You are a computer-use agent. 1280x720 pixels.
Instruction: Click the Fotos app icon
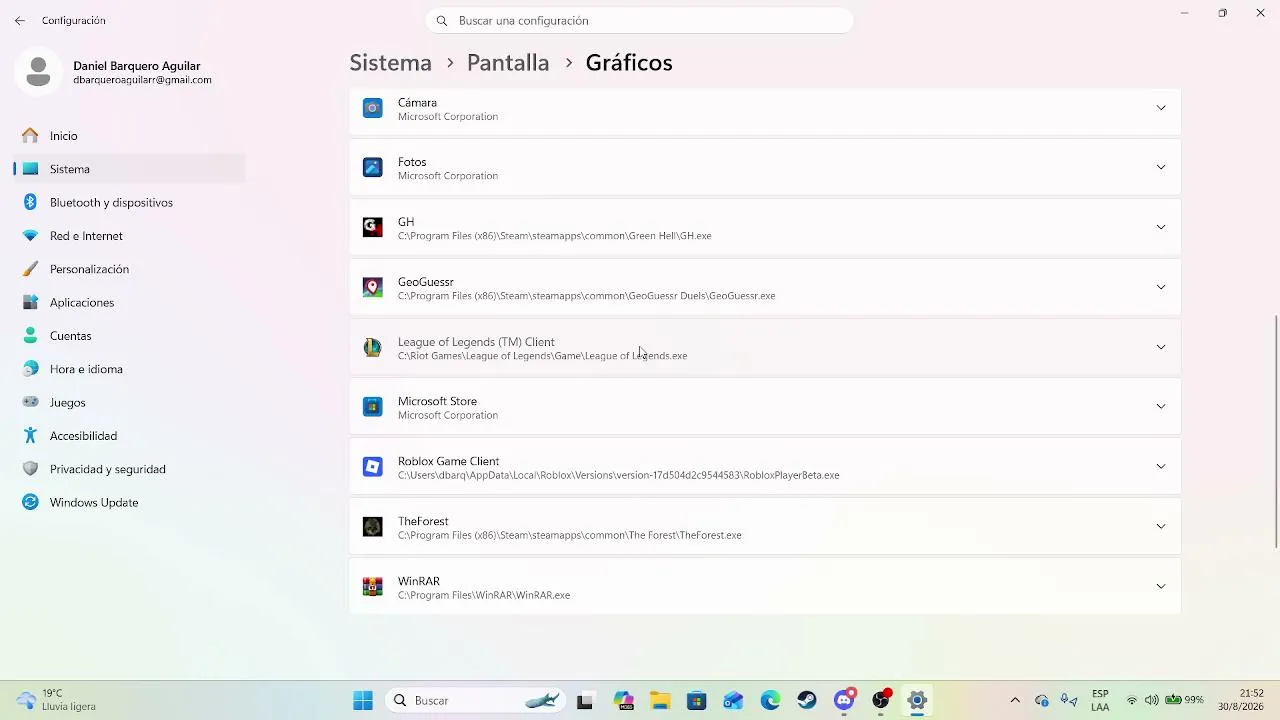[x=372, y=168]
